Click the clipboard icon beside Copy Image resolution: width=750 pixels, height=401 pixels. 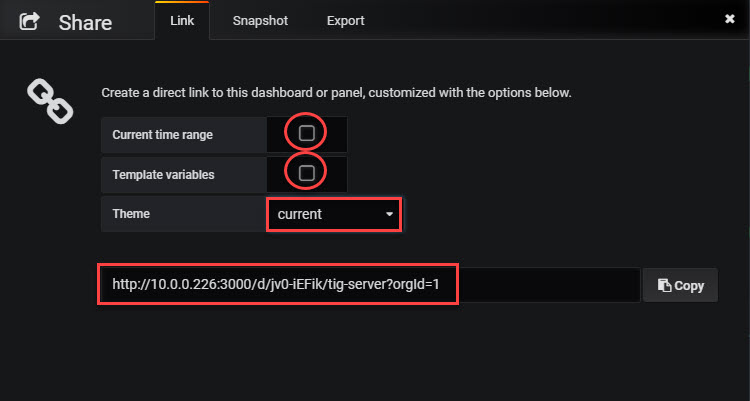(x=664, y=285)
